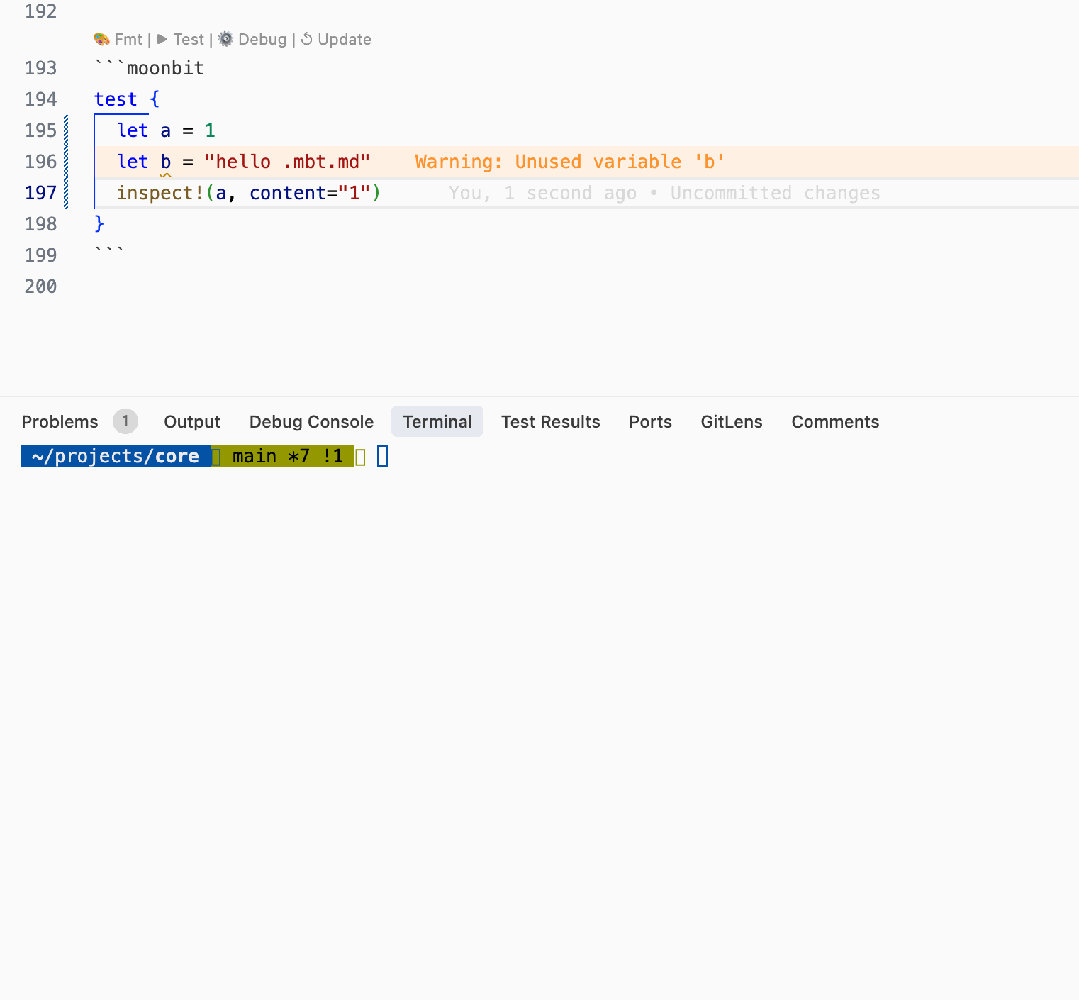Click line number 193 in the gutter
The width and height of the screenshot is (1079, 1000).
pos(41,68)
